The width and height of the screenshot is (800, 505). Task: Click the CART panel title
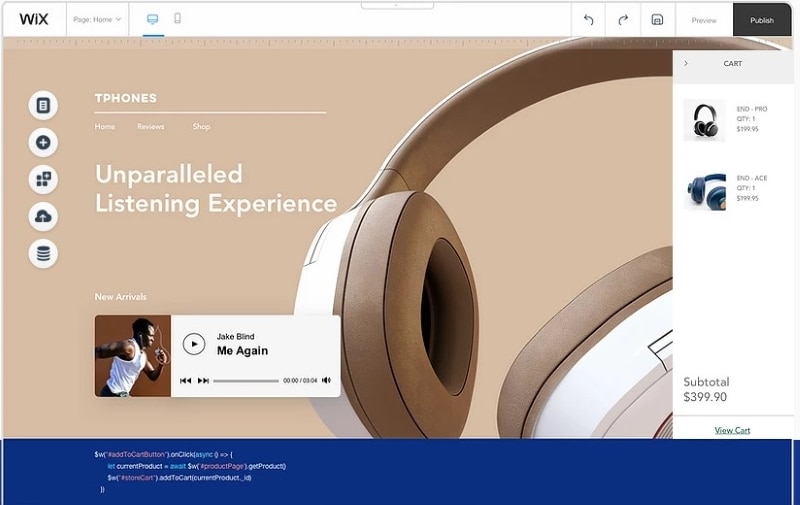click(733, 64)
